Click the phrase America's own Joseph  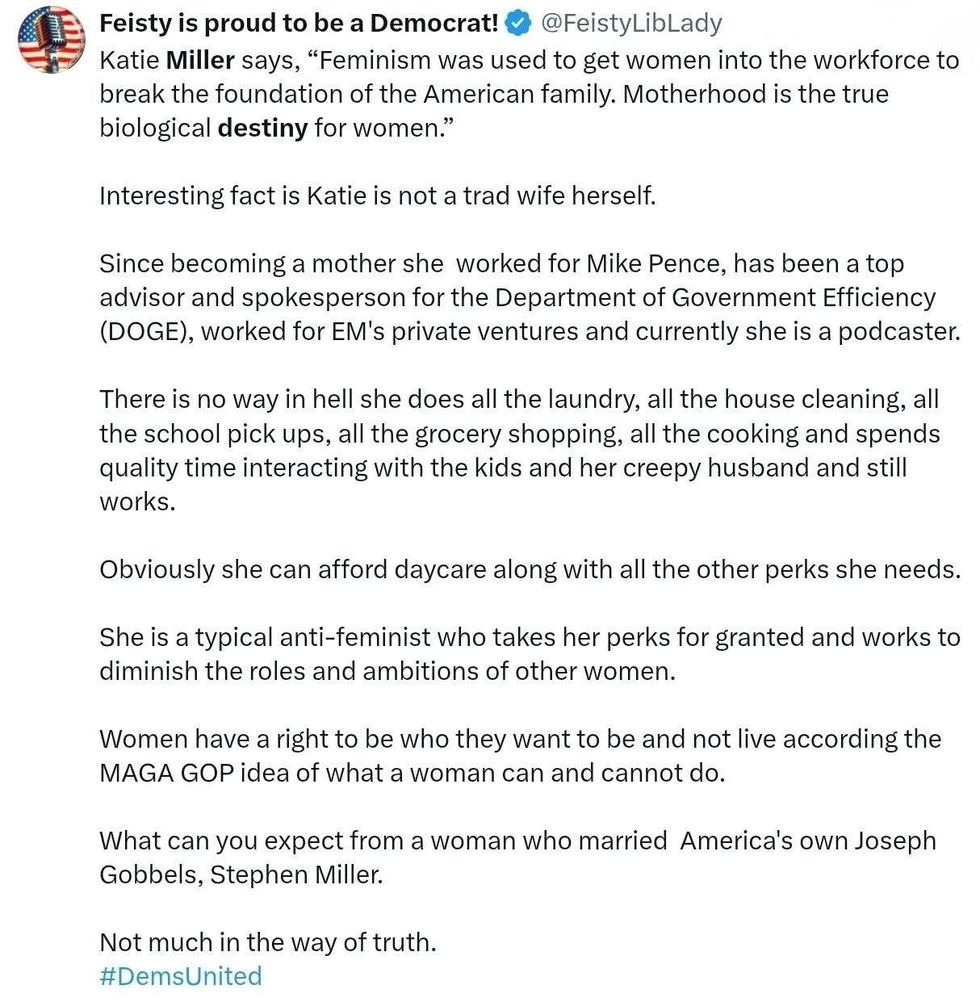808,841
